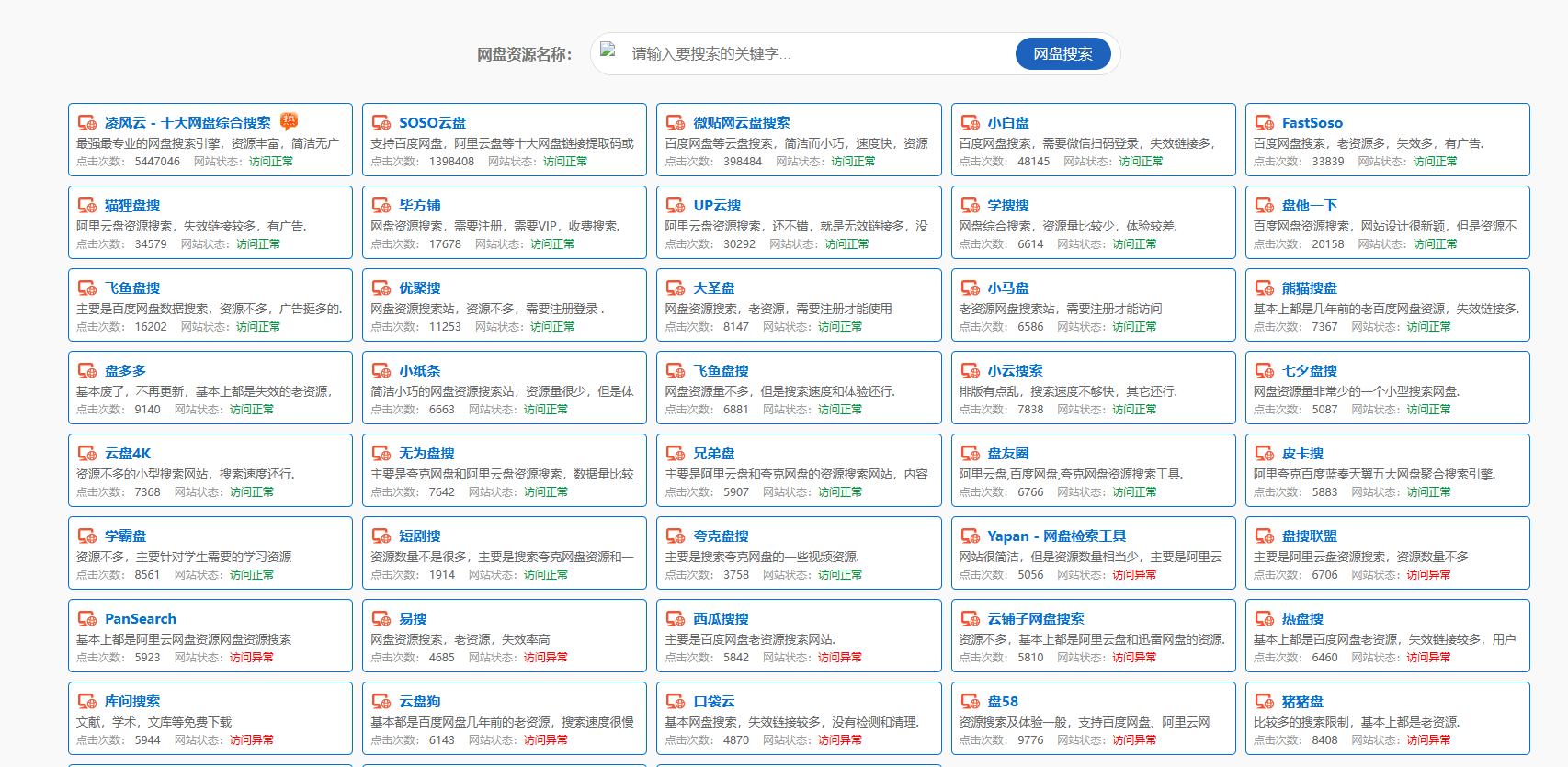Click the icon beside SOSO云盘
This screenshot has width=1568, height=767.
[381, 122]
